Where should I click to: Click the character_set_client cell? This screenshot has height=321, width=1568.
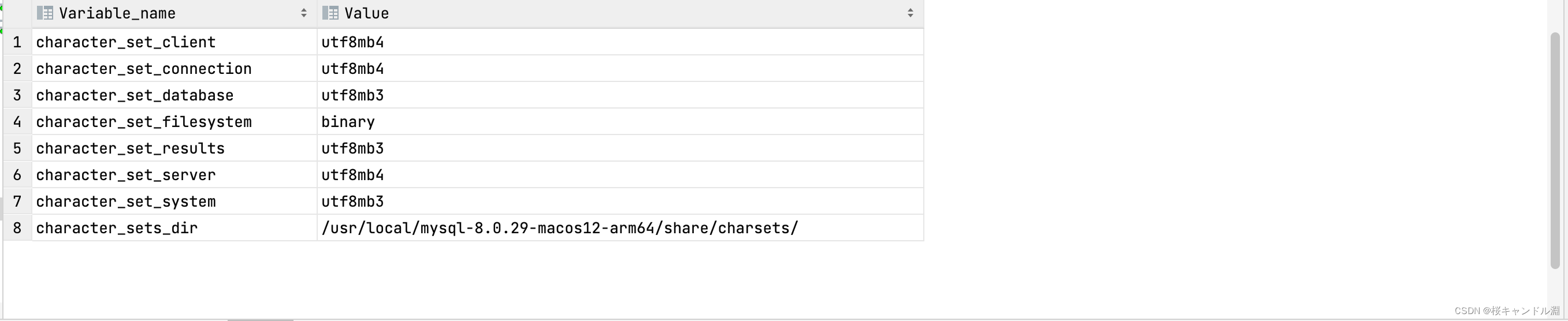pyautogui.click(x=174, y=42)
